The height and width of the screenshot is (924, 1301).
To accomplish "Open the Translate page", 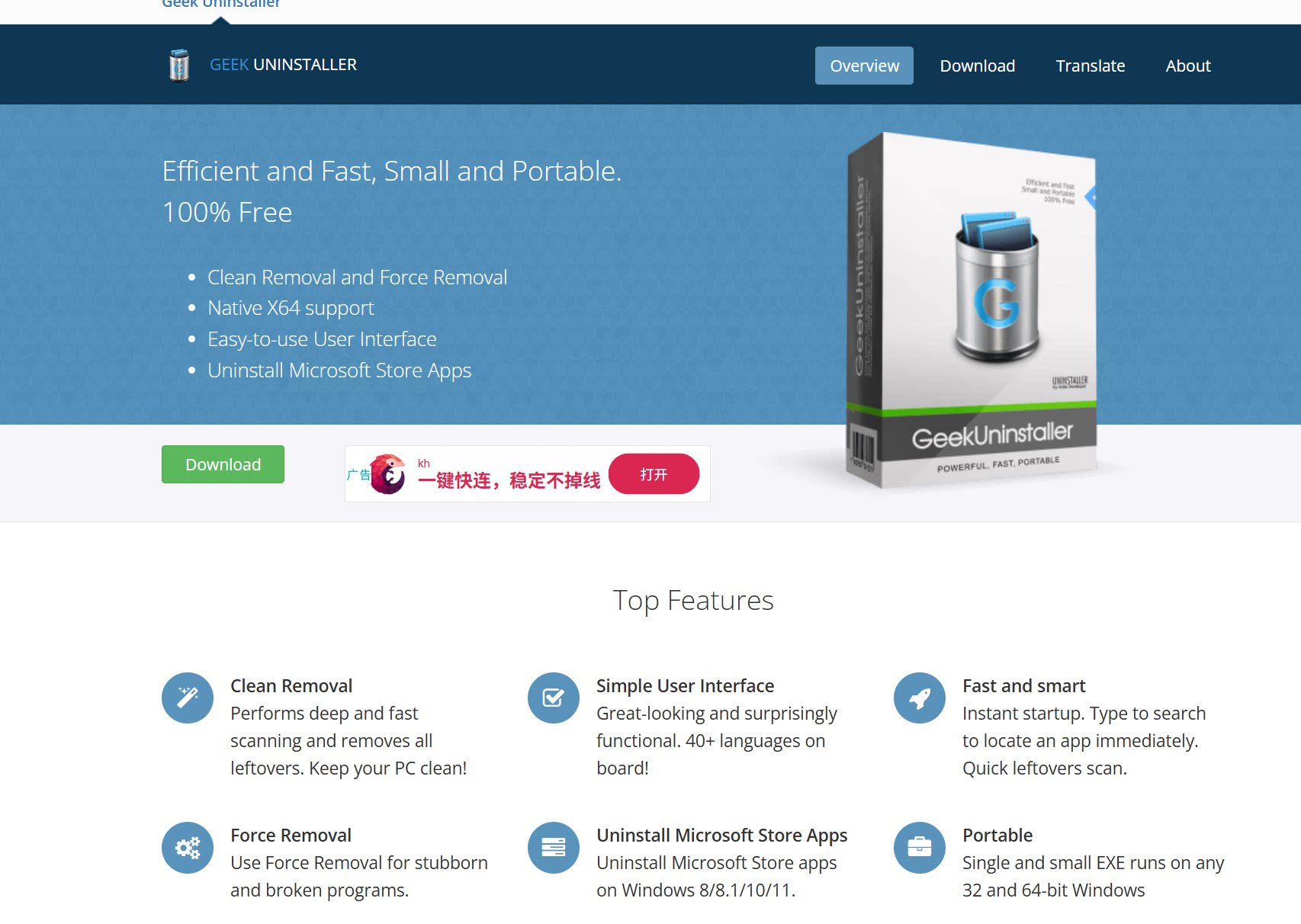I will click(x=1090, y=66).
